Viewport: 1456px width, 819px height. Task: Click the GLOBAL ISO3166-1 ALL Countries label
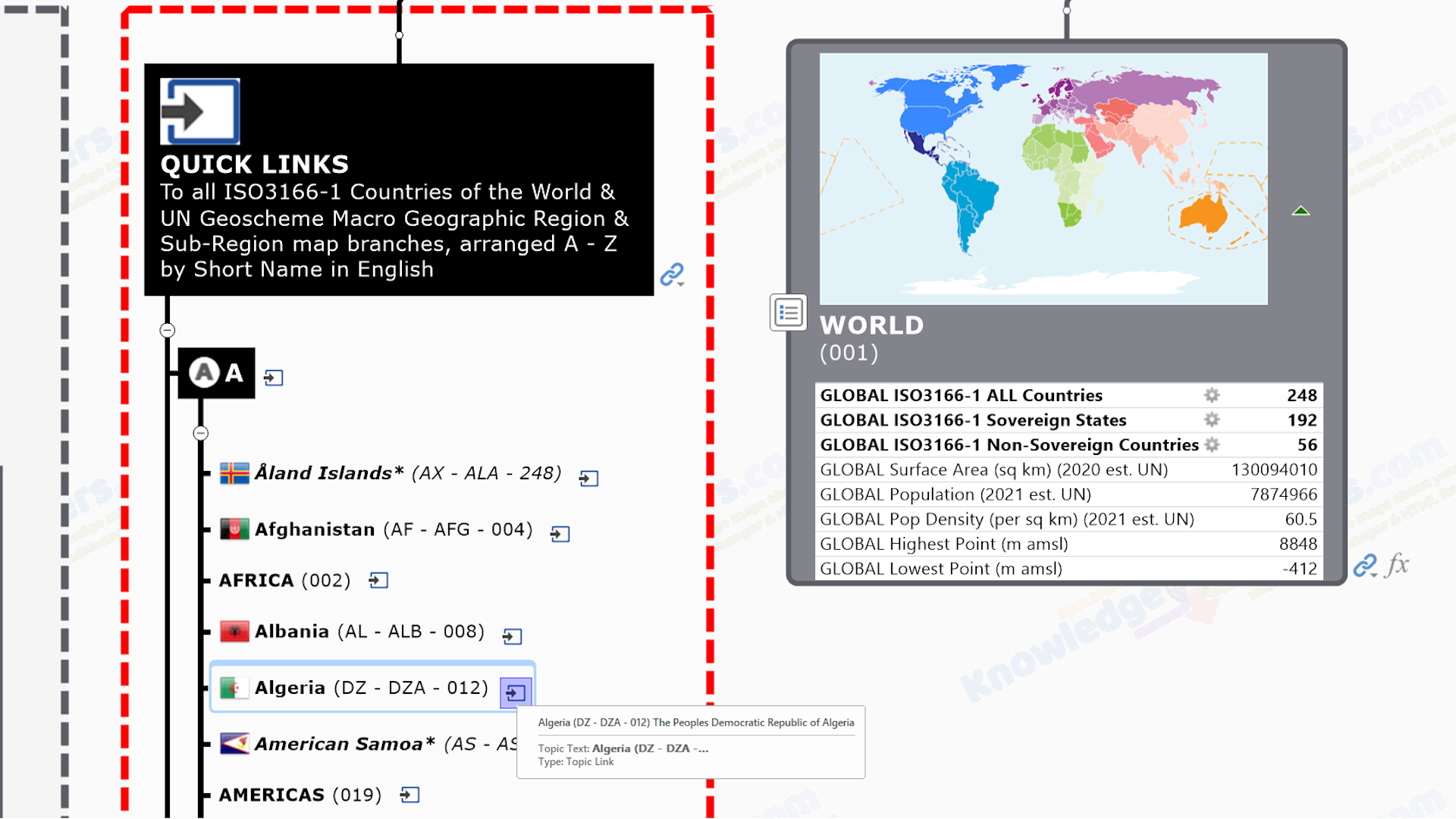(962, 395)
